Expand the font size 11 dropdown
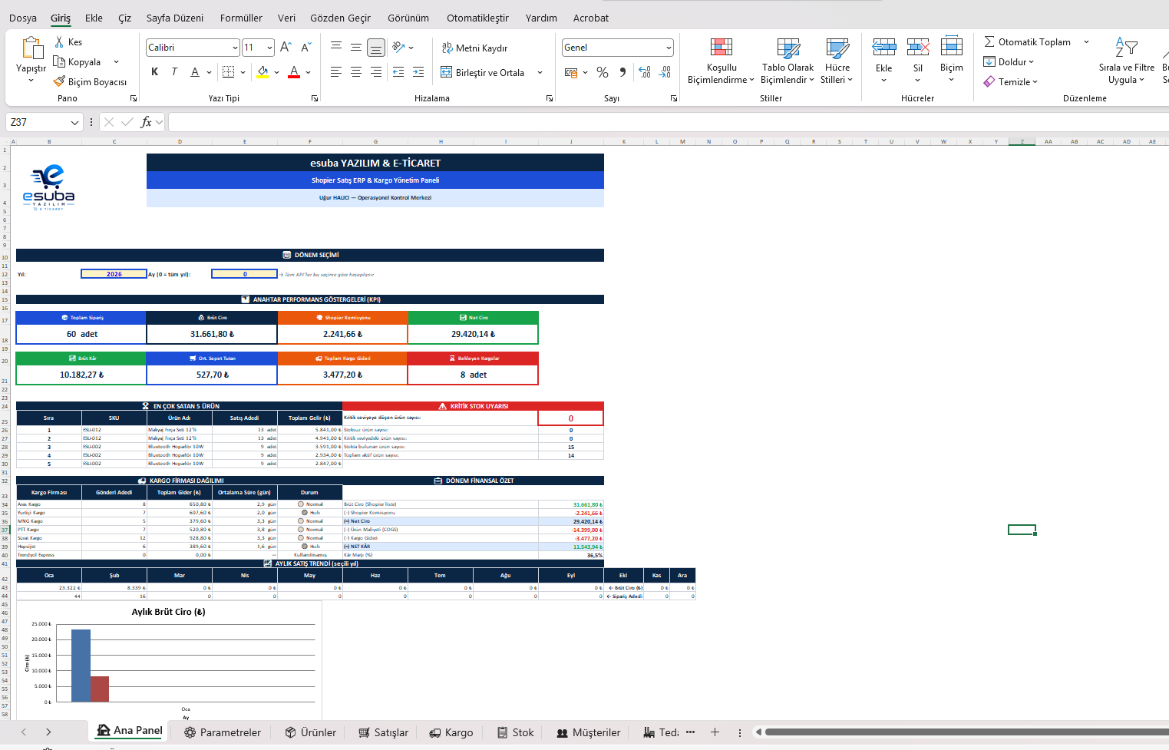The height and width of the screenshot is (750, 1169). (269, 48)
